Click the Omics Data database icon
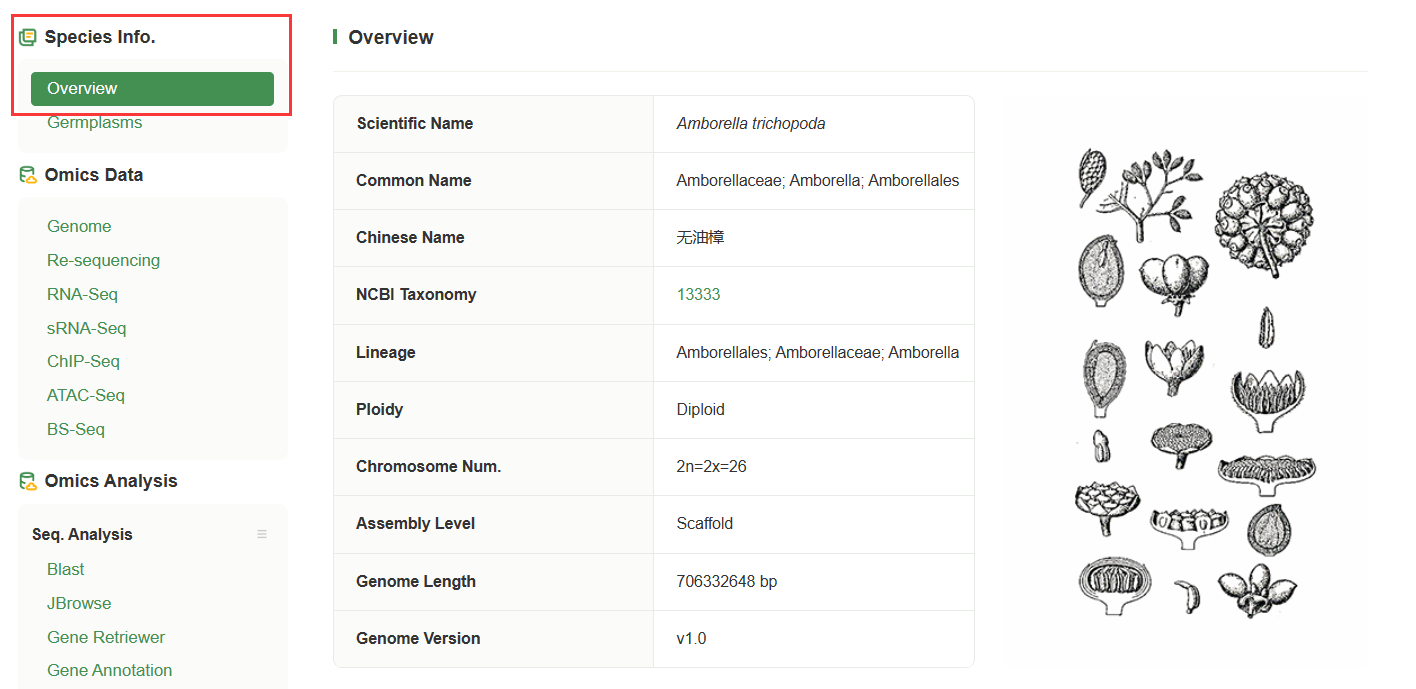Screen dimensions: 1416x689 (x=28, y=175)
